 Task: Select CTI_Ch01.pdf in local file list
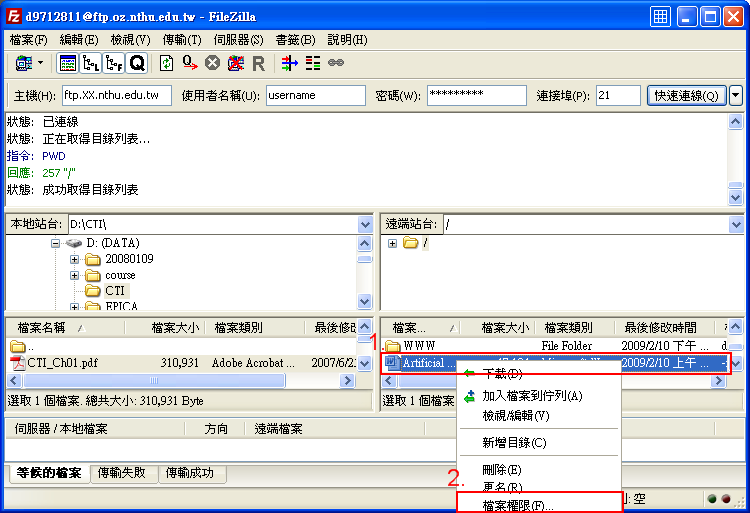pos(64,363)
